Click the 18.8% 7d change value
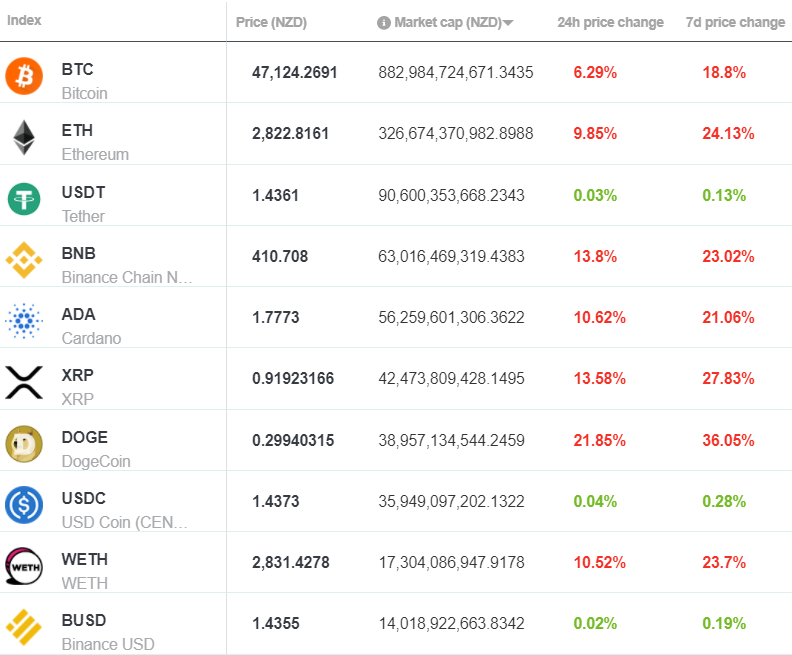 [724, 72]
